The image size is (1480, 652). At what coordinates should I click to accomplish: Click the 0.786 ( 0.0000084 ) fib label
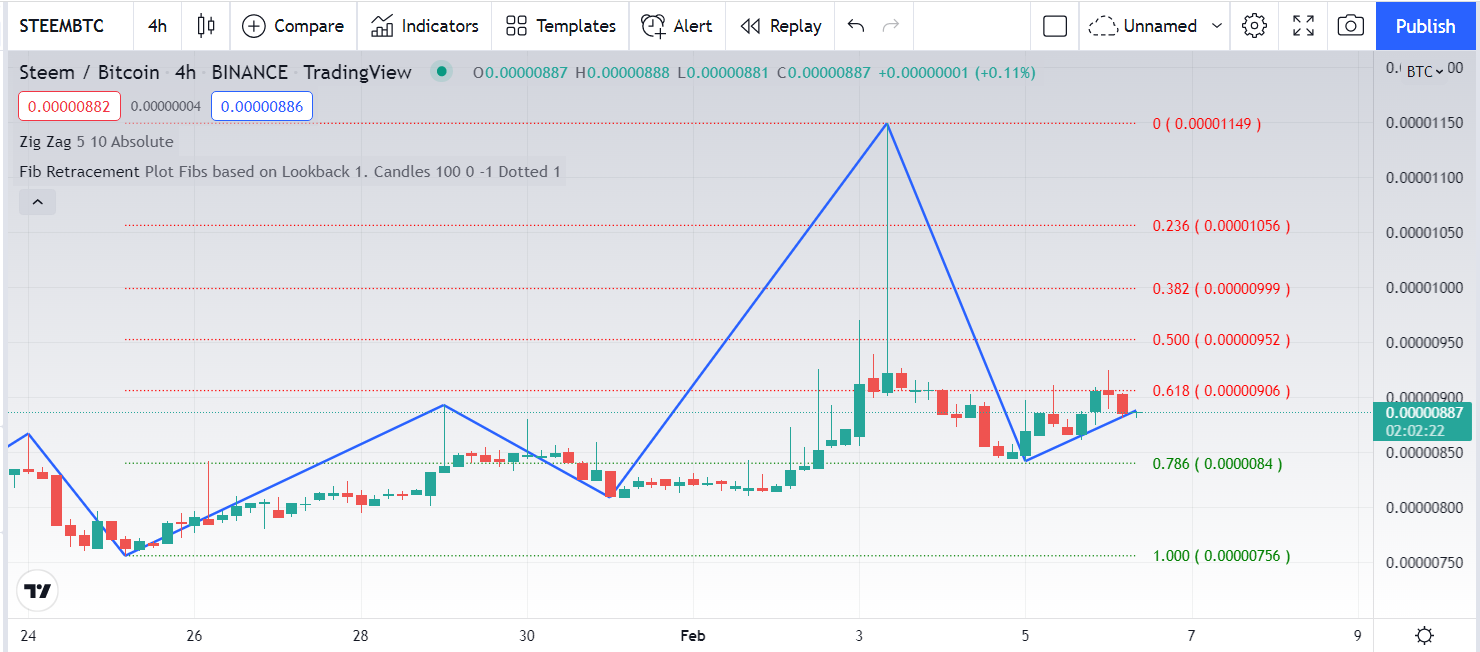1217,464
